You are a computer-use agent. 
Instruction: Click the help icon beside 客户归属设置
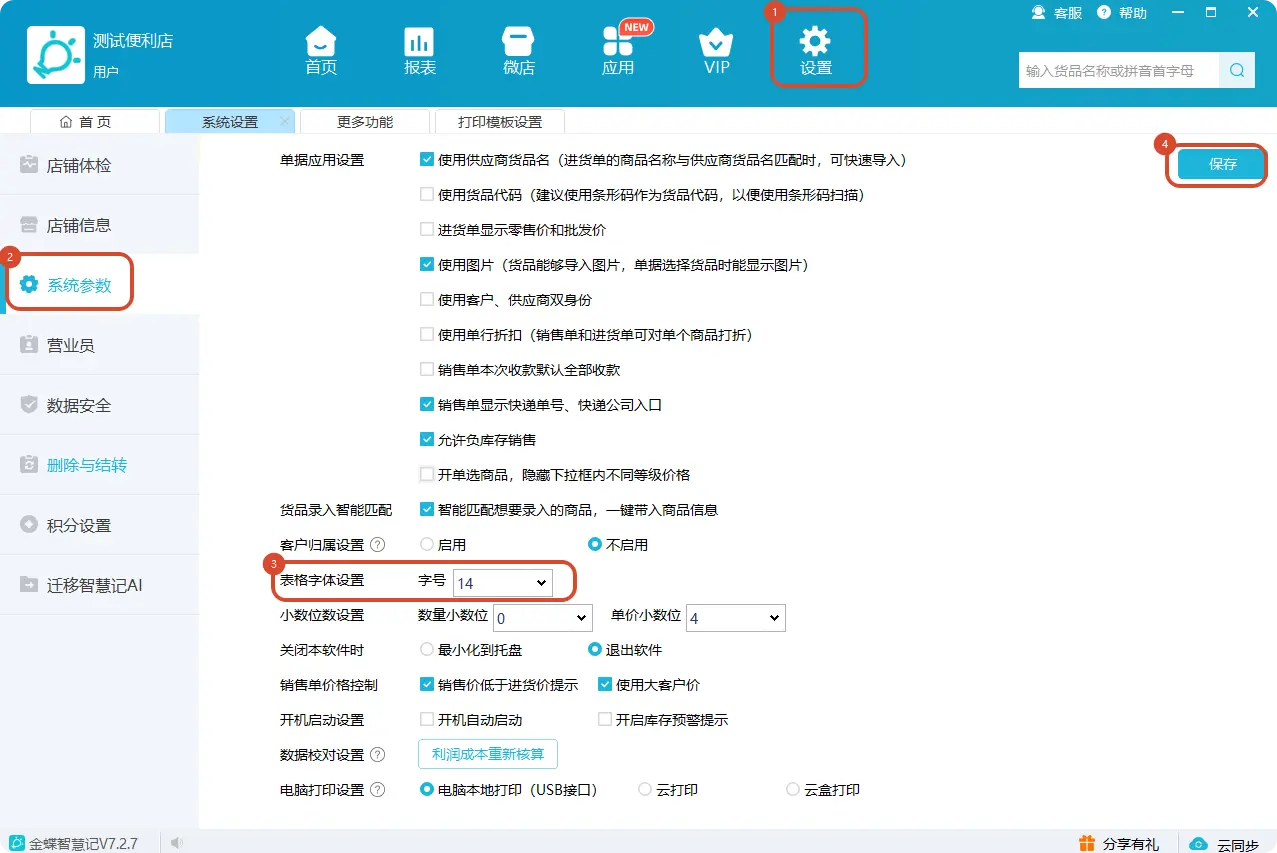coord(378,545)
